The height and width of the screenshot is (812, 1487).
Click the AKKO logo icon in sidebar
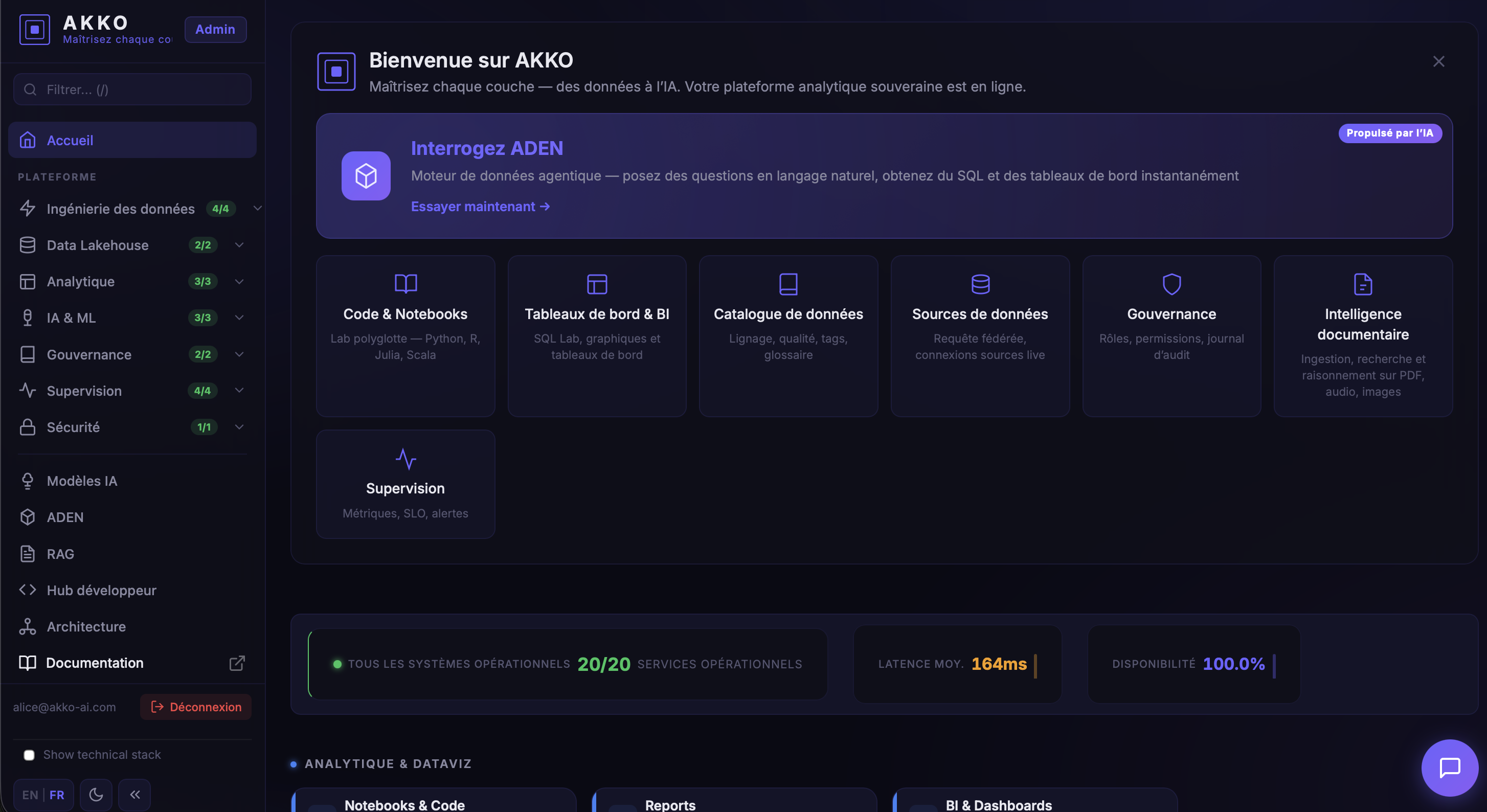pos(35,30)
